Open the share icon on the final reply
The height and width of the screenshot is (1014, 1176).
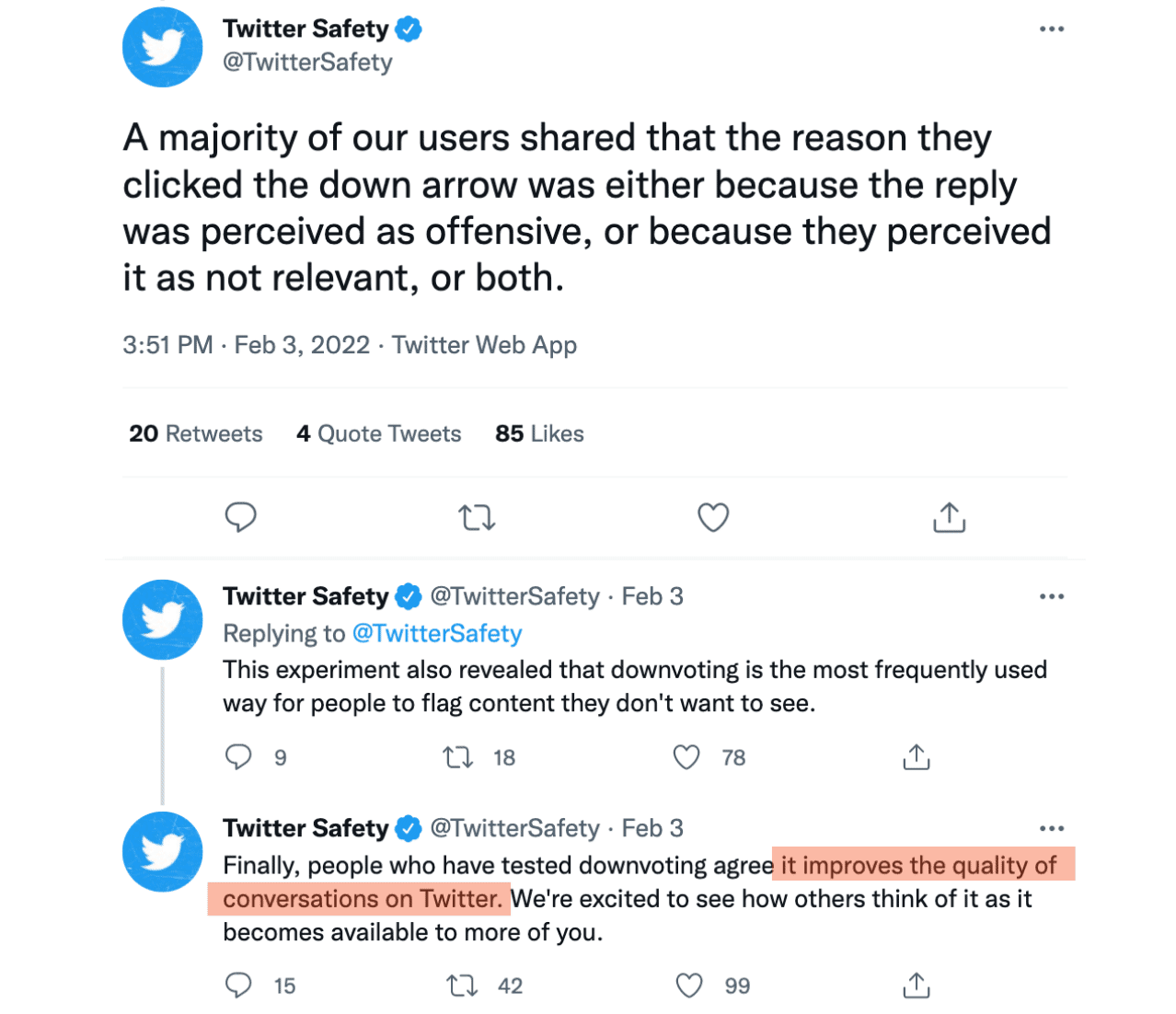coord(916,985)
